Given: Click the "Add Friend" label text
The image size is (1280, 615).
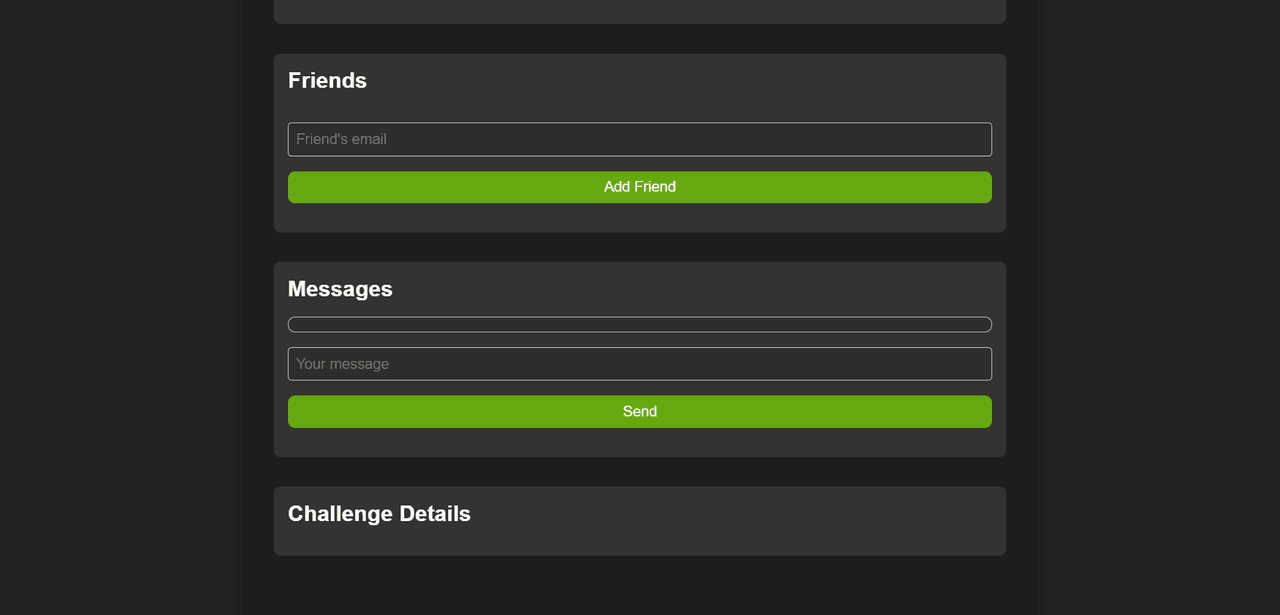Looking at the screenshot, I should click(640, 187).
